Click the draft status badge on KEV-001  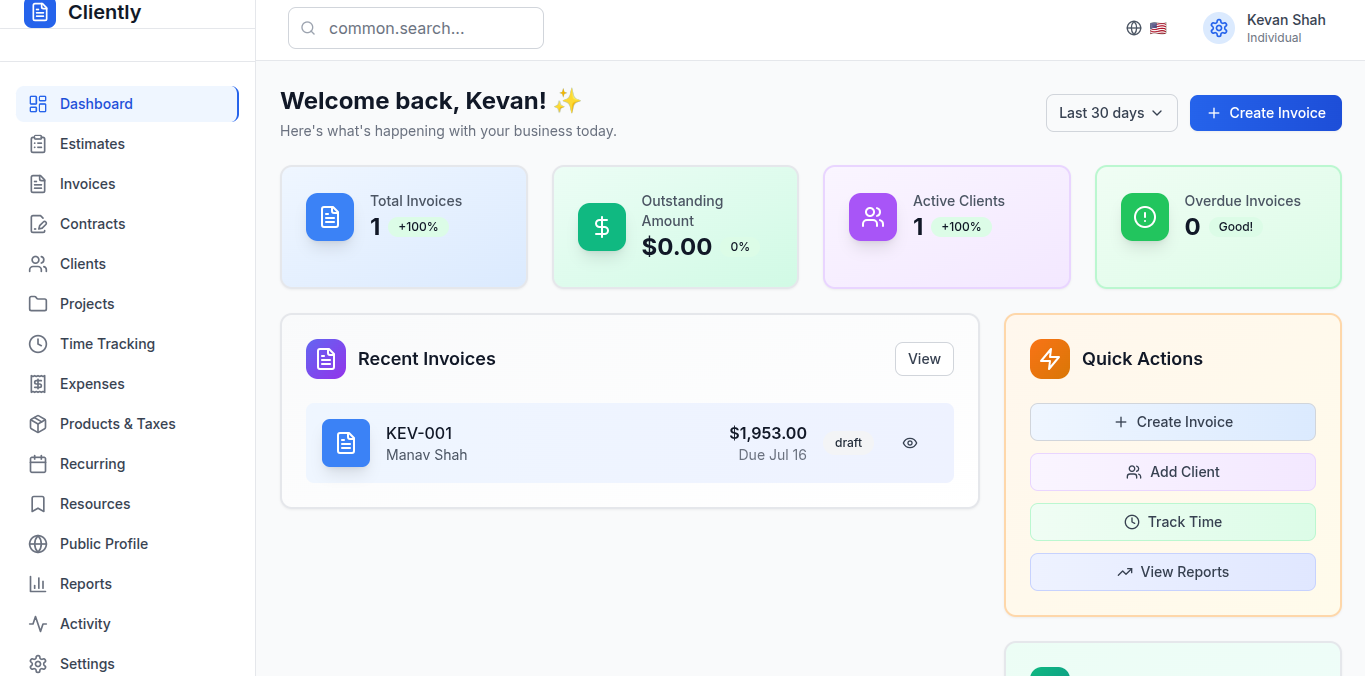click(848, 443)
